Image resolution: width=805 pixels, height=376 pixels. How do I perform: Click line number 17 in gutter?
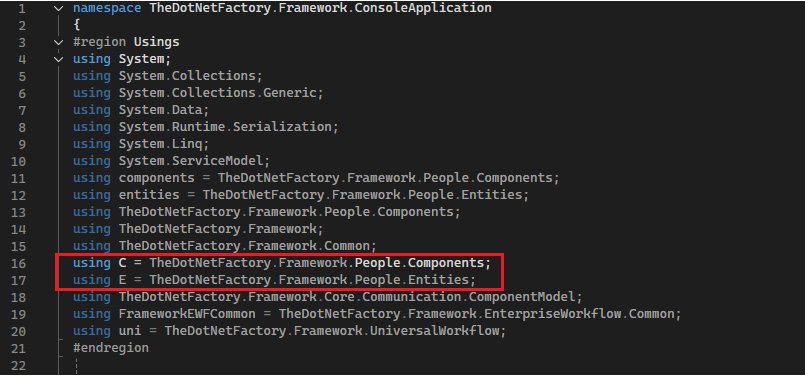18,280
